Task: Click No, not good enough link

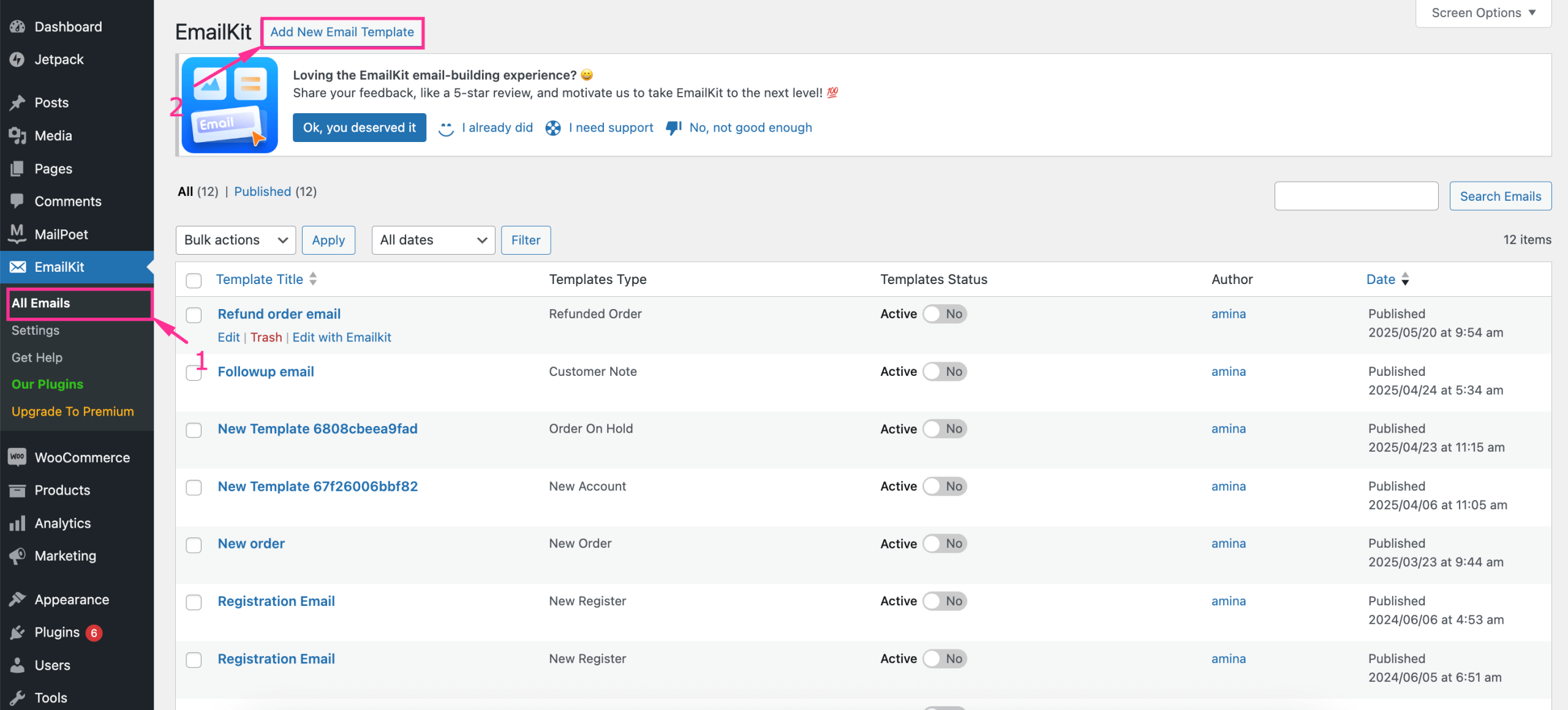Action: point(751,127)
